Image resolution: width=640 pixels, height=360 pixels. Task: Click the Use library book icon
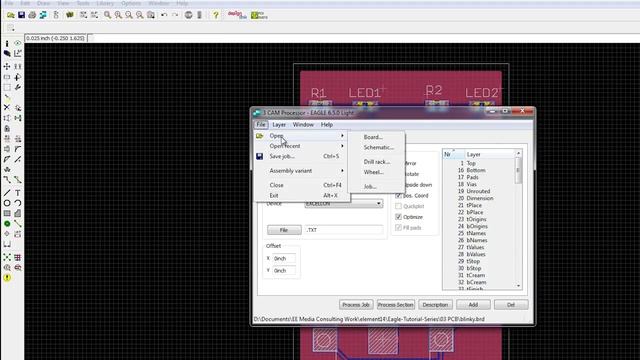tap(70, 15)
